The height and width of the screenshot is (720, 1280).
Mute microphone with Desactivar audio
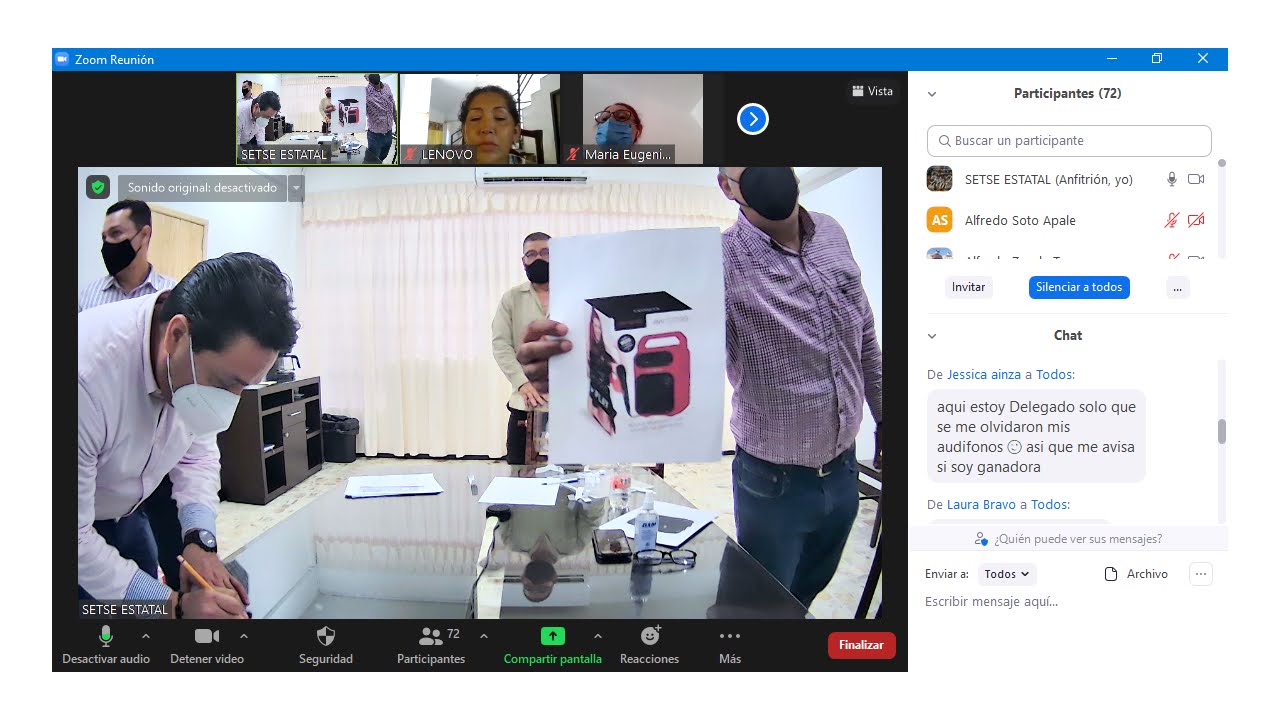click(x=106, y=645)
